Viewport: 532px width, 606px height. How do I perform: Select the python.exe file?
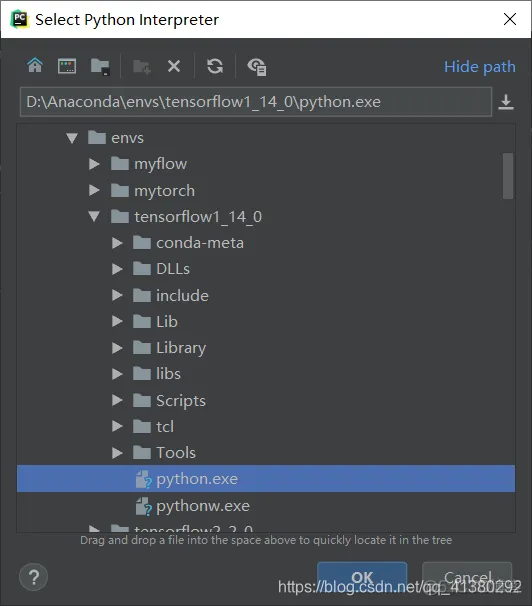click(x=266, y=478)
